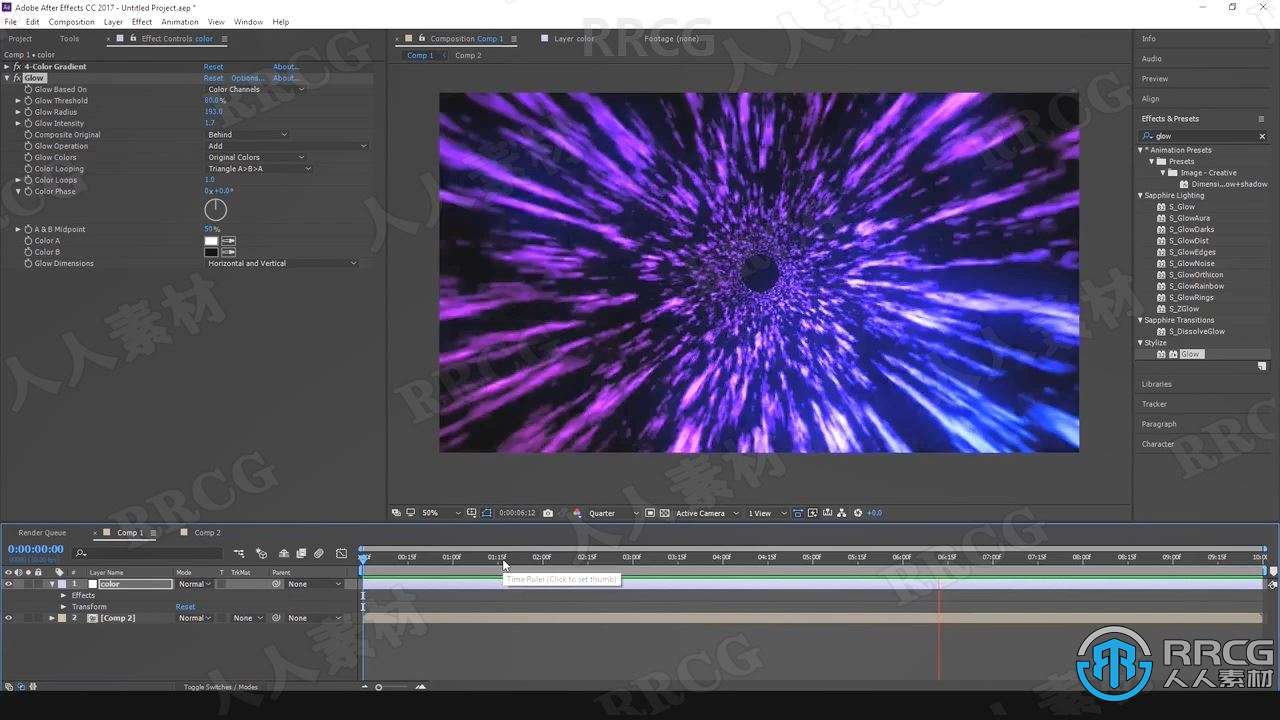The width and height of the screenshot is (1280, 720).
Task: Reset the 4-Color Gradient effect
Action: (214, 67)
